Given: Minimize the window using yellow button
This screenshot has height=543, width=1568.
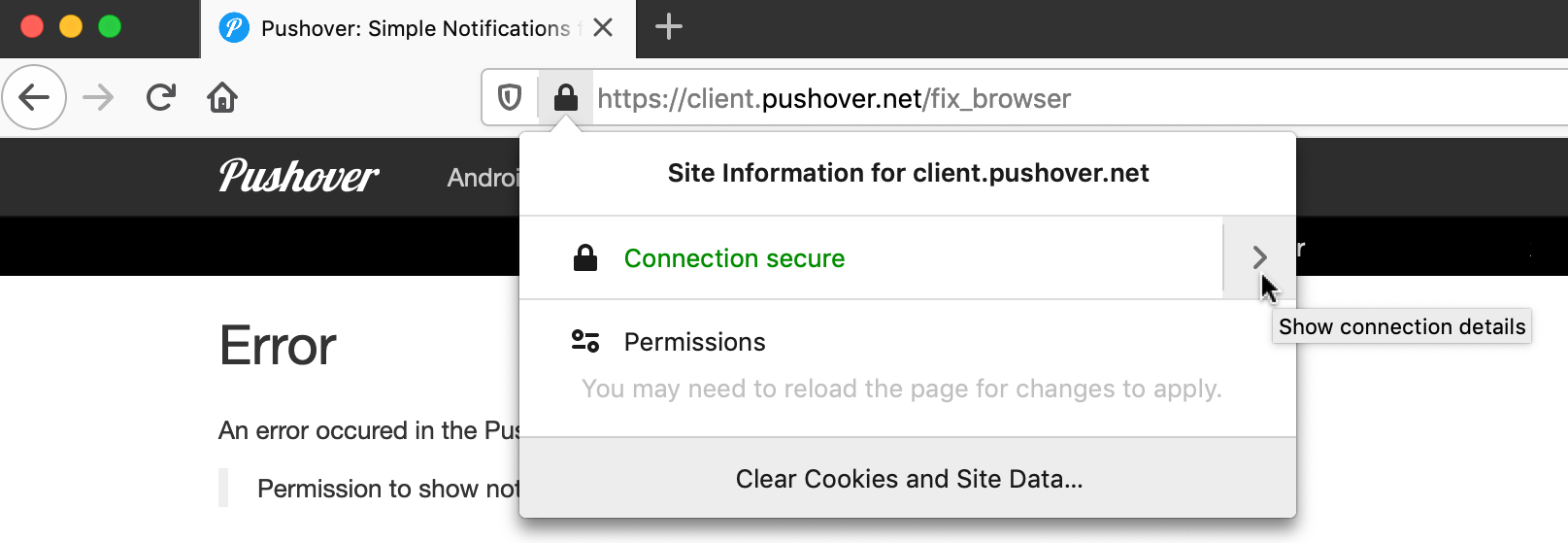Looking at the screenshot, I should (x=71, y=26).
